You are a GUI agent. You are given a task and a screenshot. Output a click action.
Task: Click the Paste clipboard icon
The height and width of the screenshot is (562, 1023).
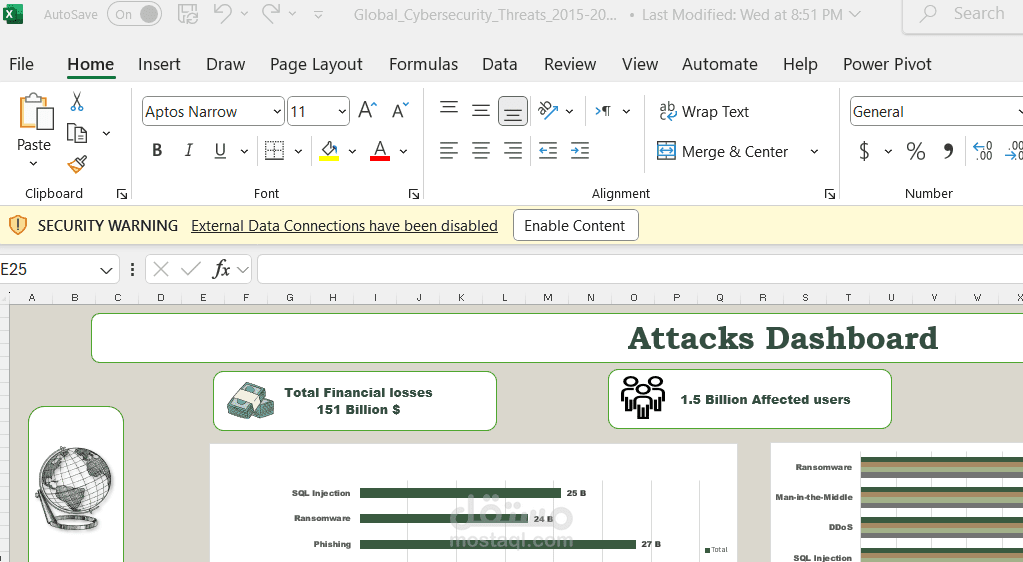click(35, 112)
